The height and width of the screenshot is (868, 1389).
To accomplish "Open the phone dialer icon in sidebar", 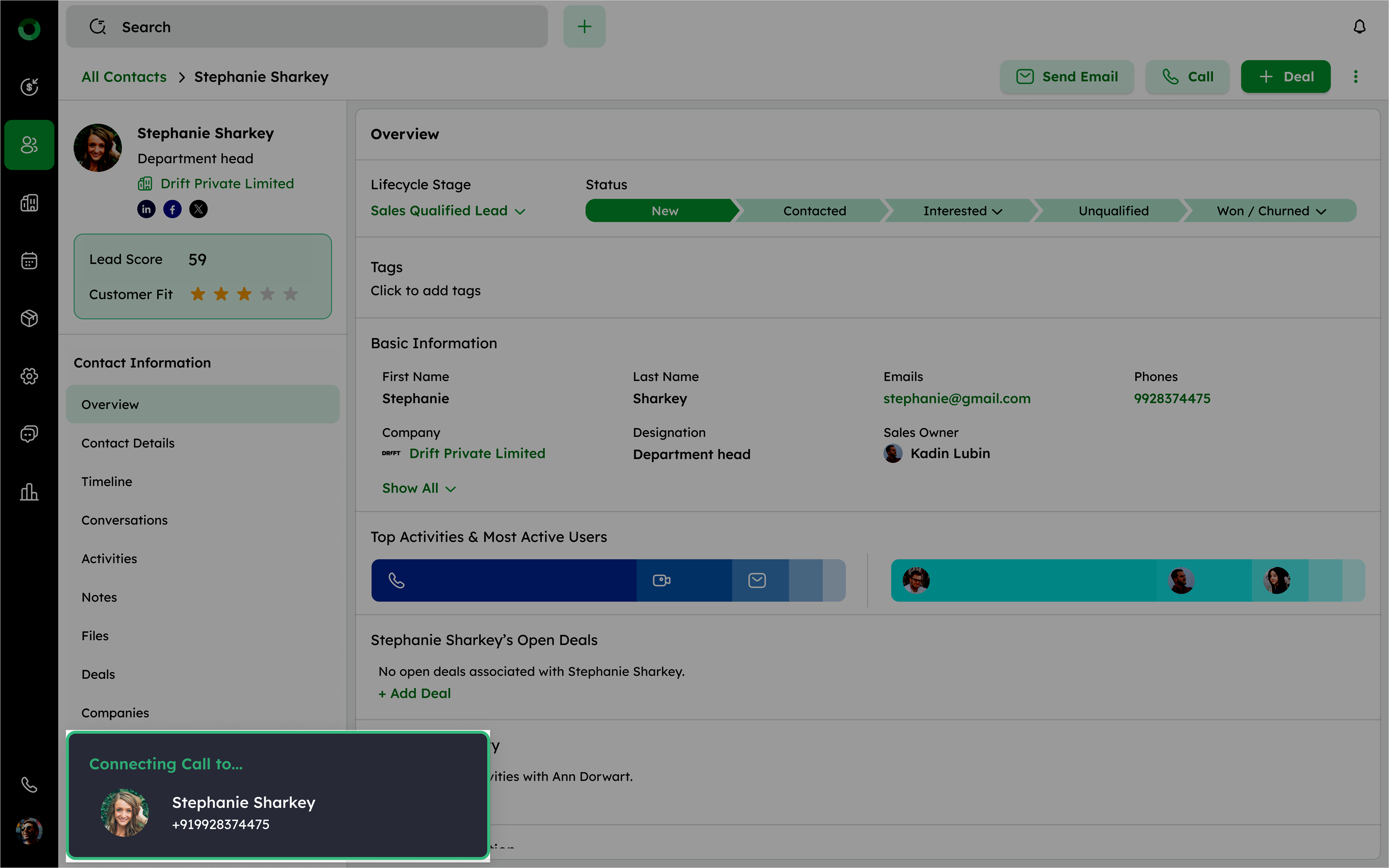I will pyautogui.click(x=29, y=784).
